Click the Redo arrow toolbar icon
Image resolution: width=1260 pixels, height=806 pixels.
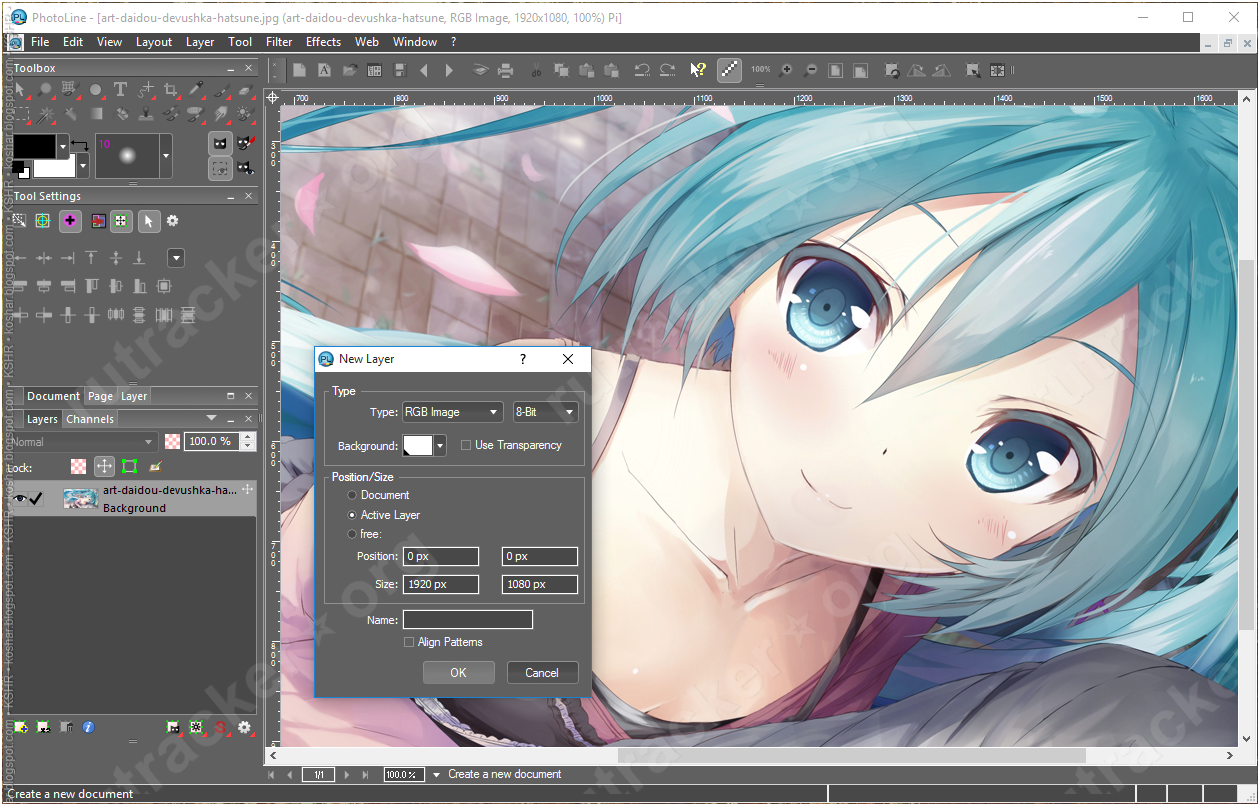click(x=667, y=70)
